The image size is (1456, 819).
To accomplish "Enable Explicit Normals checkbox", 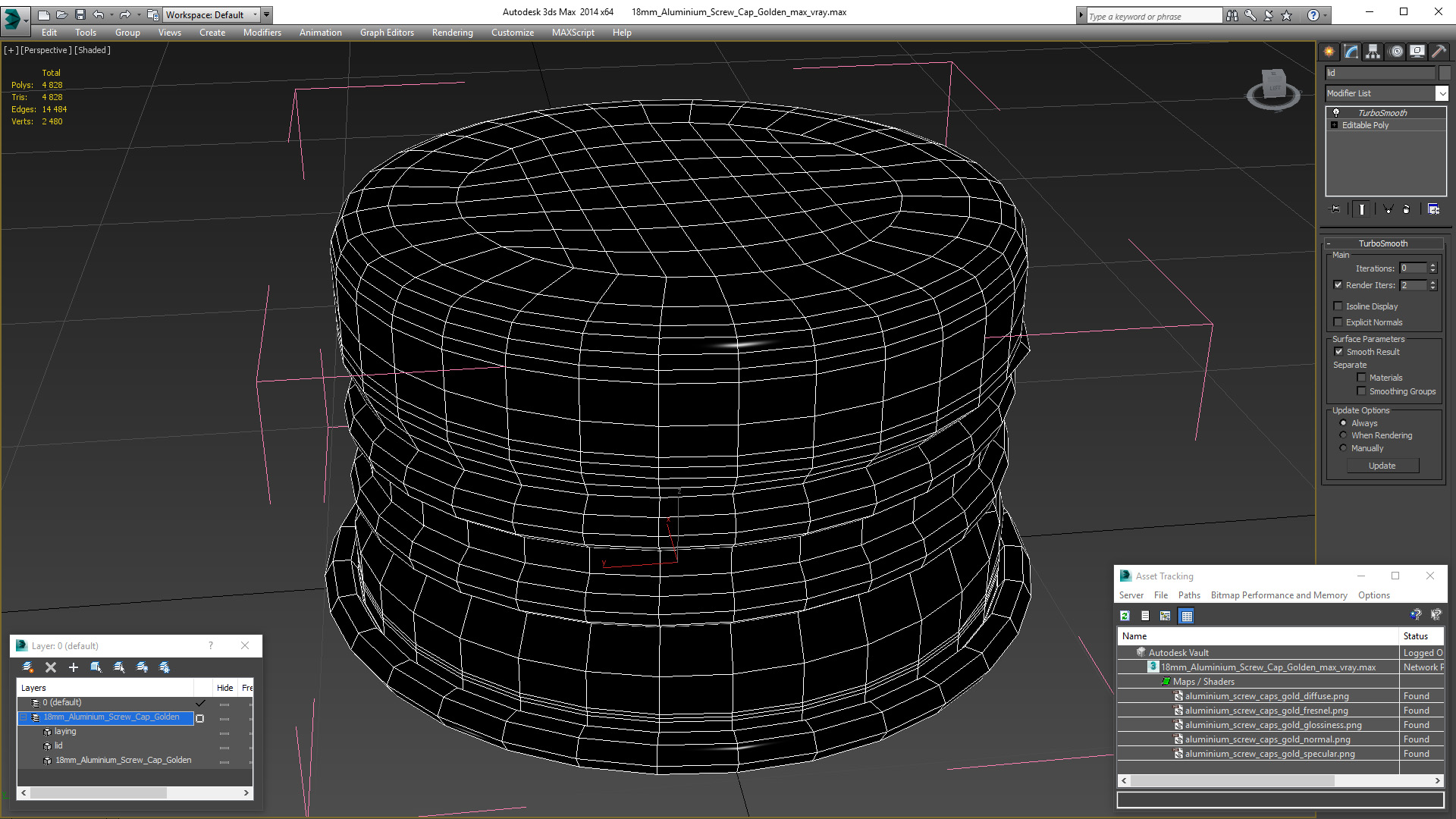I will 1338,322.
